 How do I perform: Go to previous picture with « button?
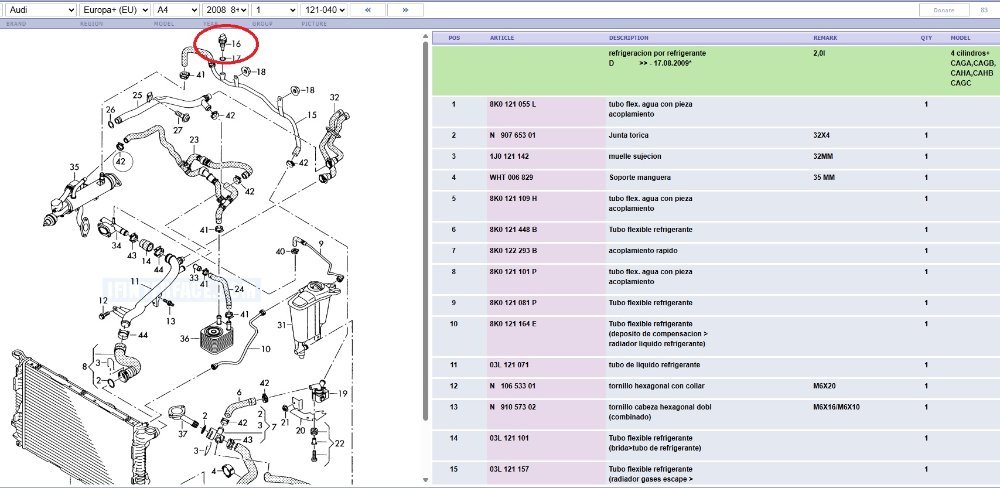pos(368,10)
